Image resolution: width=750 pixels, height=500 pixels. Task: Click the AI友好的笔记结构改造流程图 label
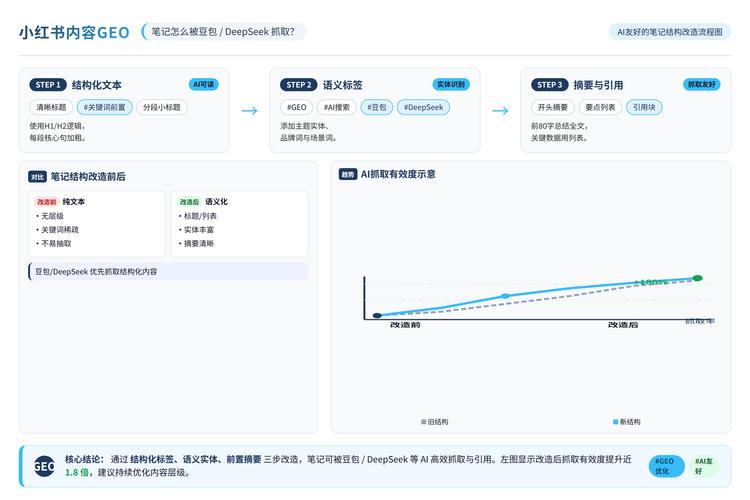tap(670, 32)
